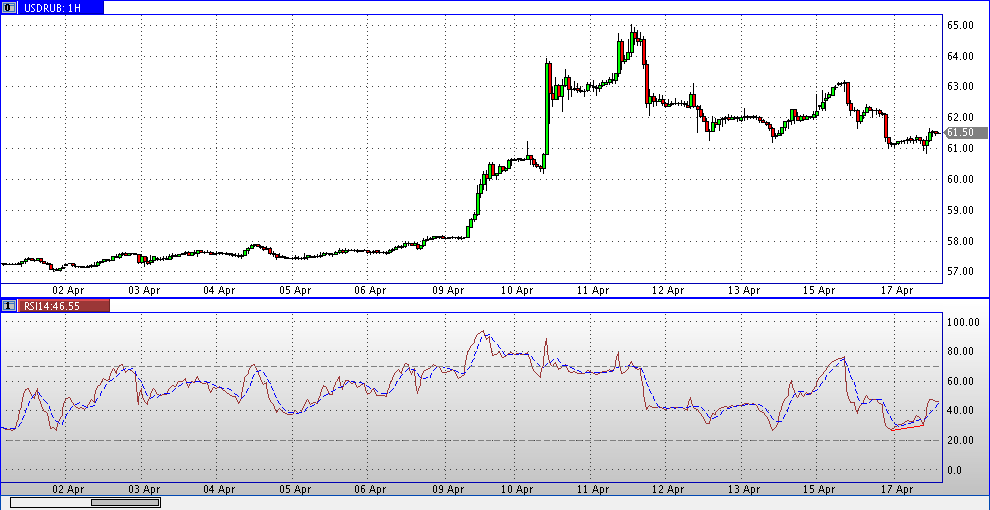Click the 58.00 price axis label
The height and width of the screenshot is (510, 990).
click(959, 241)
